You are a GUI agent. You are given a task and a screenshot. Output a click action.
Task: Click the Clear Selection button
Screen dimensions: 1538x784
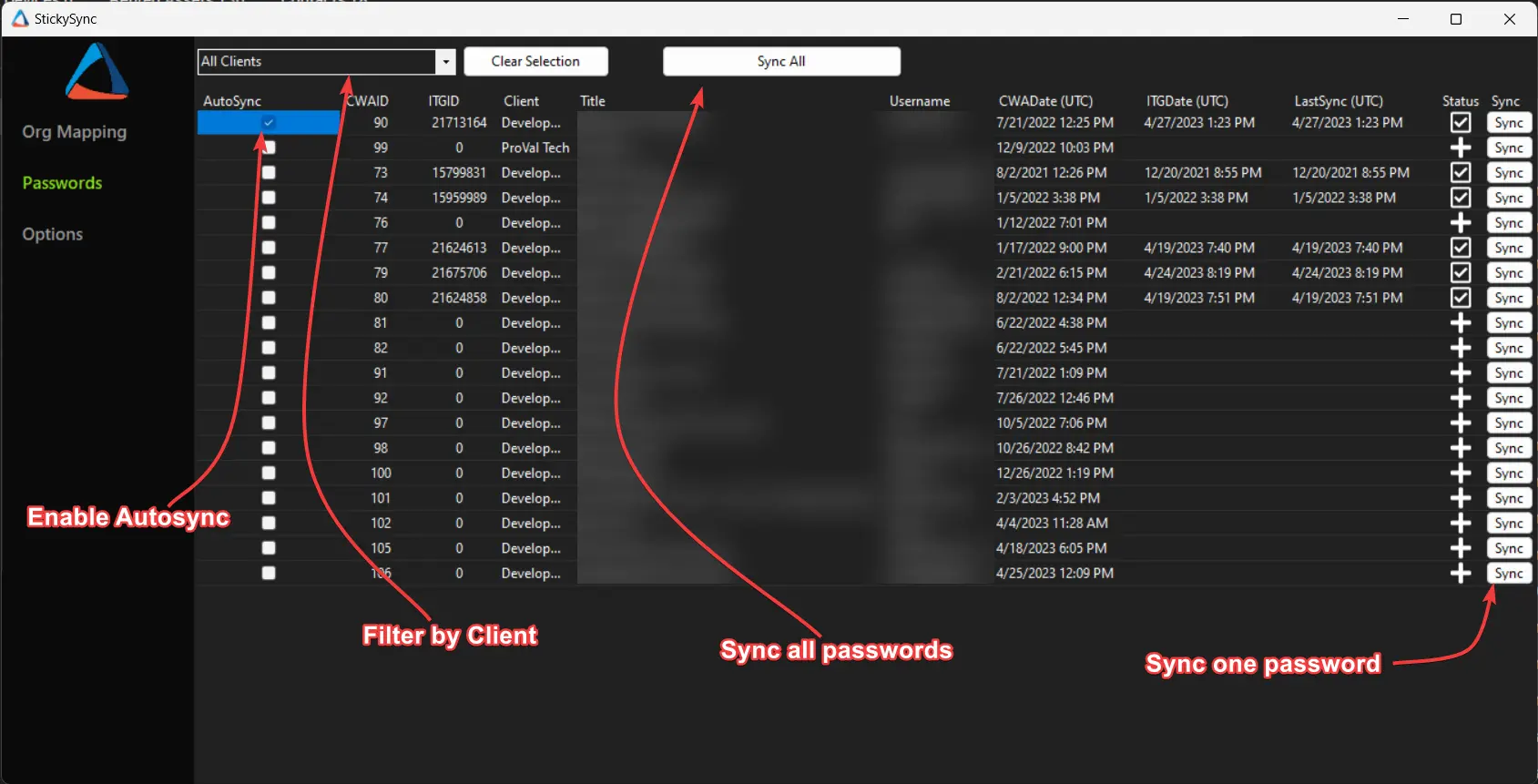[535, 62]
